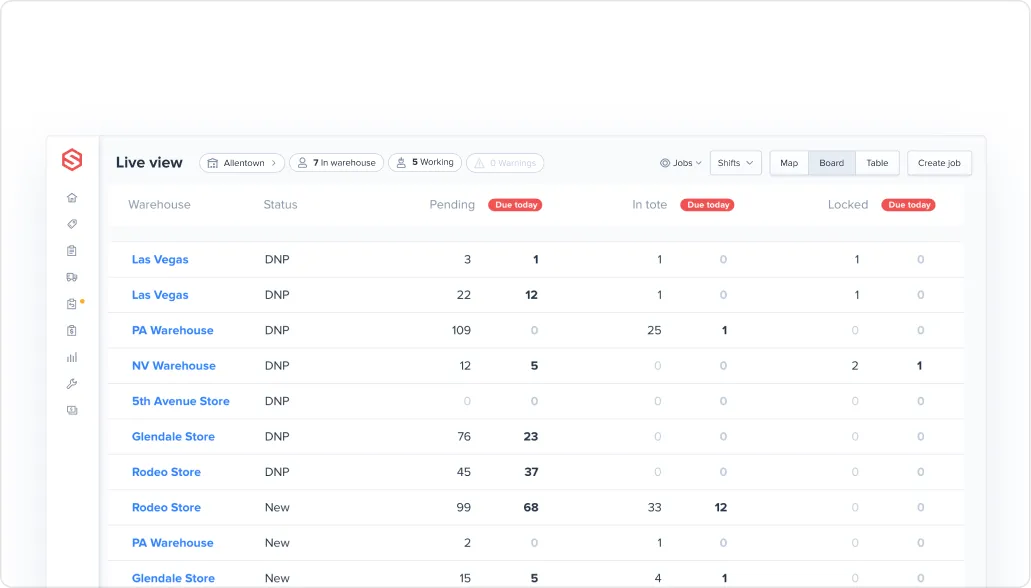Open the clipboard icon in the sidebar
The image size is (1031, 588).
(71, 250)
